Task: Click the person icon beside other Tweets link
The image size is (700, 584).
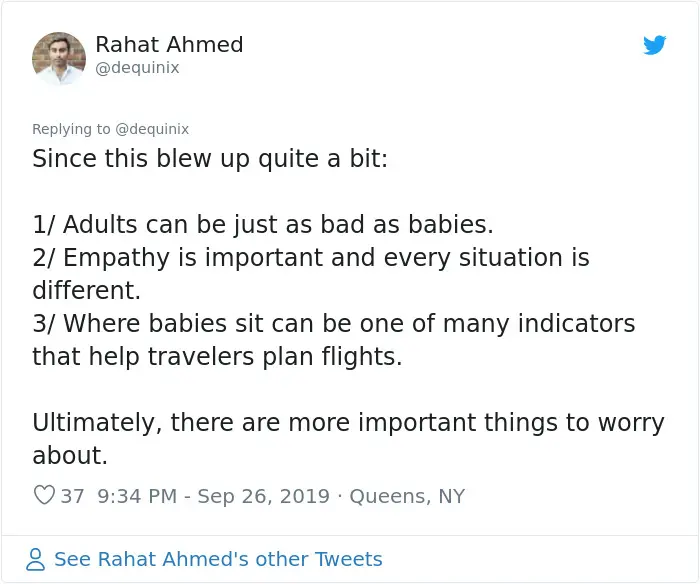Action: pos(36,559)
